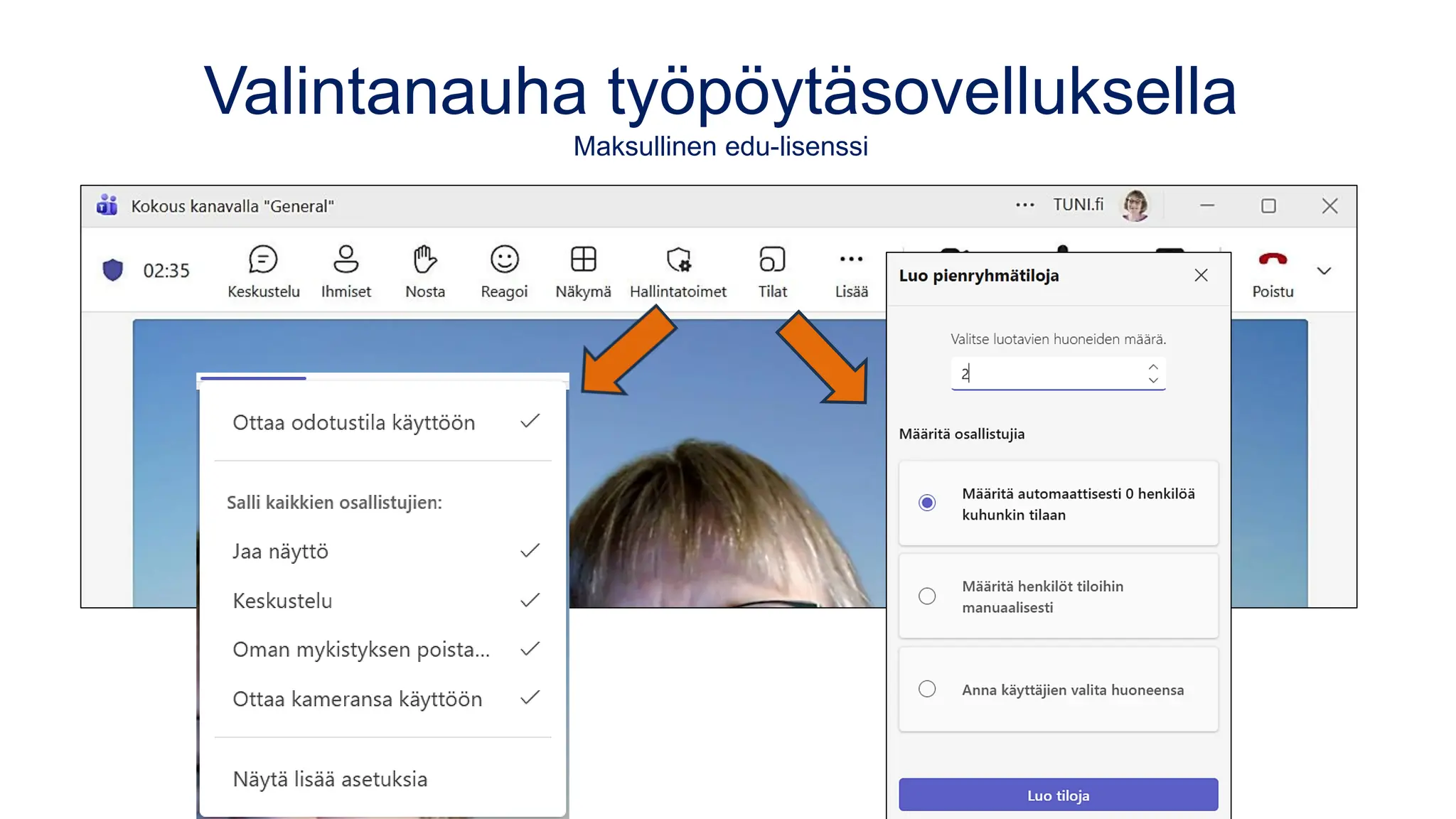Viewport: 1456px width, 819px height.
Task: Open the Keskustelu chat panel
Action: 263,272
